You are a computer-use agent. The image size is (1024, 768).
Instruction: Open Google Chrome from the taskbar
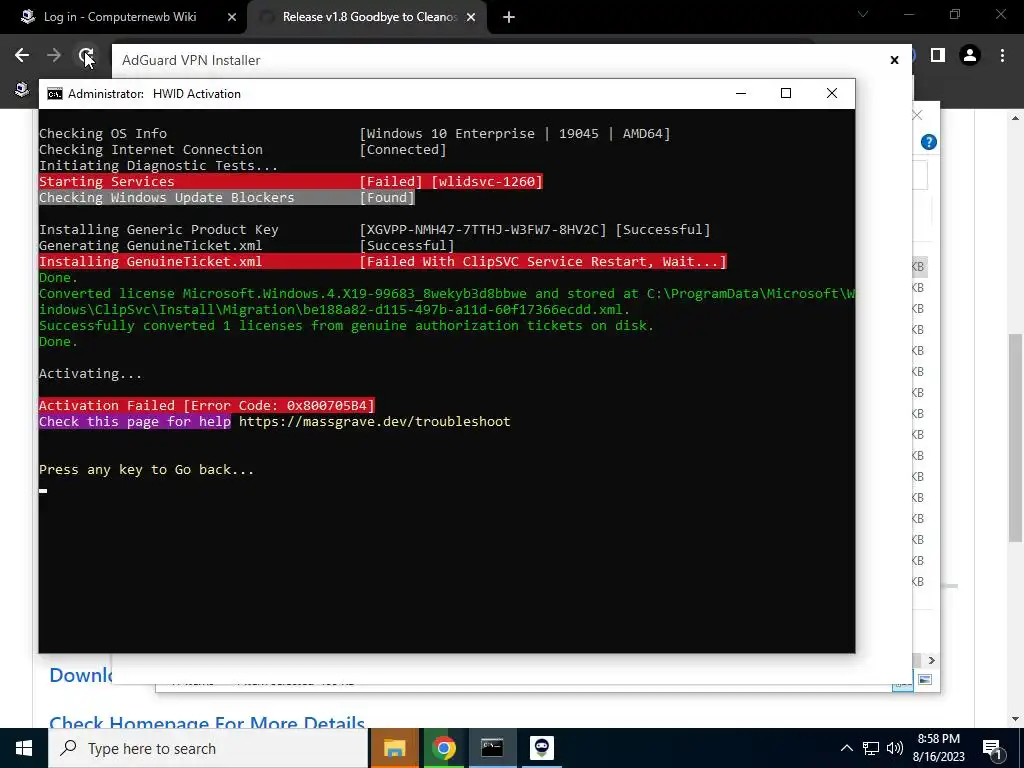(x=443, y=748)
